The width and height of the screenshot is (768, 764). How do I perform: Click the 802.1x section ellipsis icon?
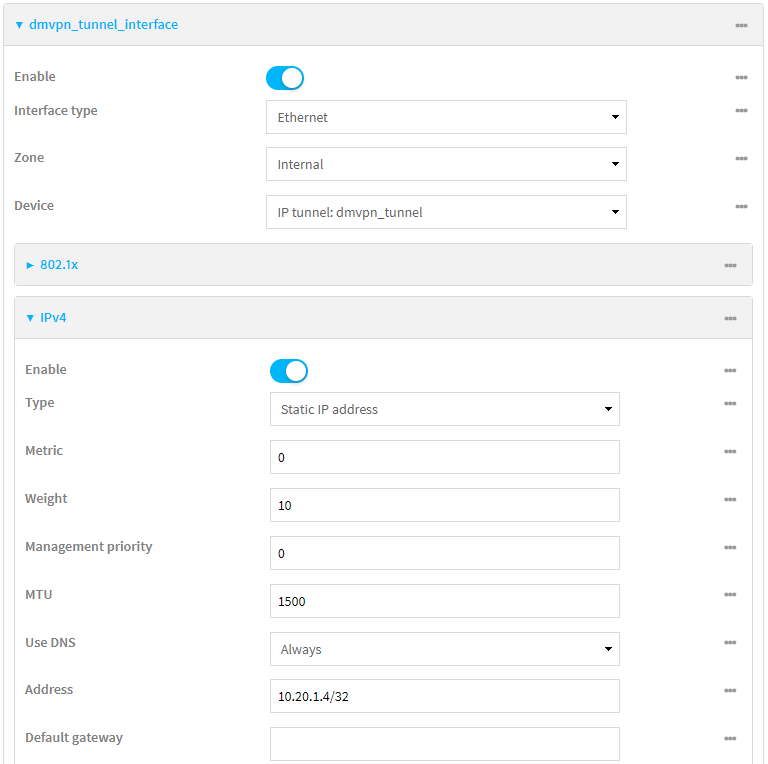coord(730,265)
